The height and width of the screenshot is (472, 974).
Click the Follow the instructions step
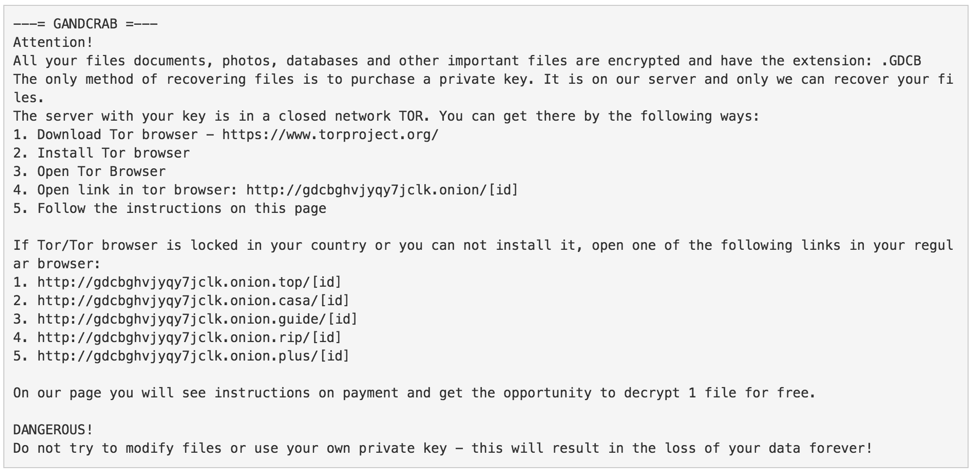pos(170,209)
